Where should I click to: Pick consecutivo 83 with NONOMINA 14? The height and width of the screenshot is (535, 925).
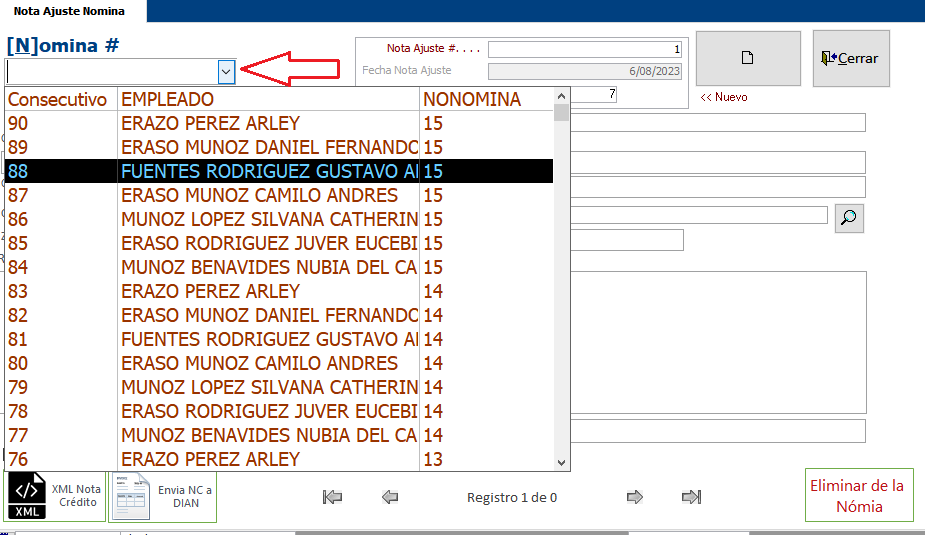point(210,291)
